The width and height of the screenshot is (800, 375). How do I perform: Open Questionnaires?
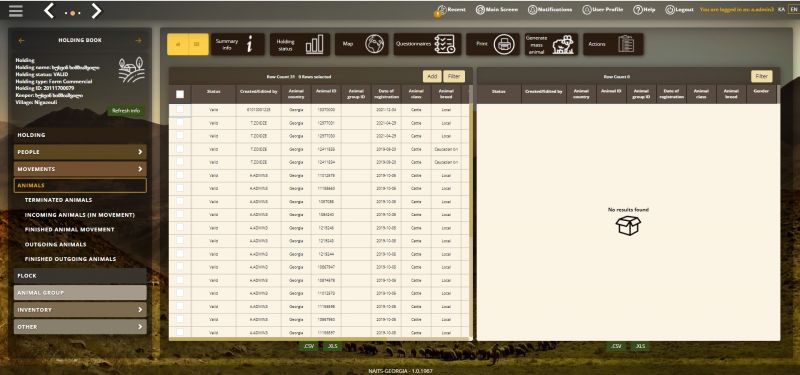pos(427,44)
